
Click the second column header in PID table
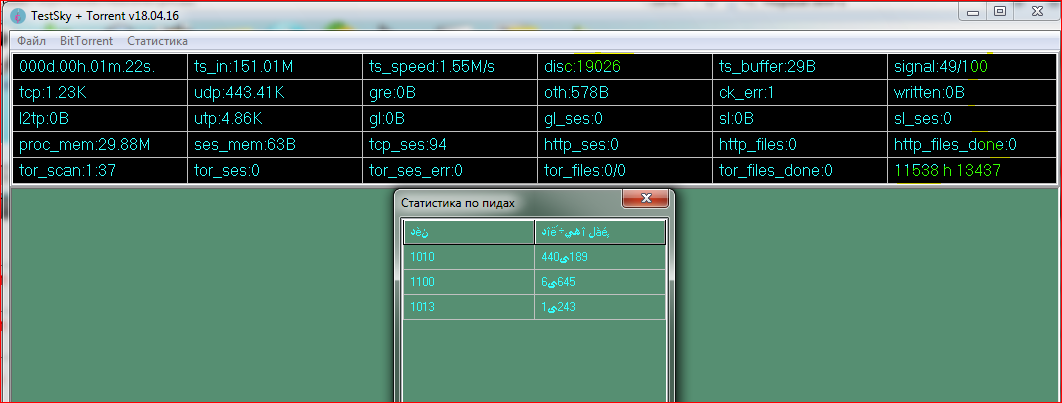pyautogui.click(x=600, y=233)
